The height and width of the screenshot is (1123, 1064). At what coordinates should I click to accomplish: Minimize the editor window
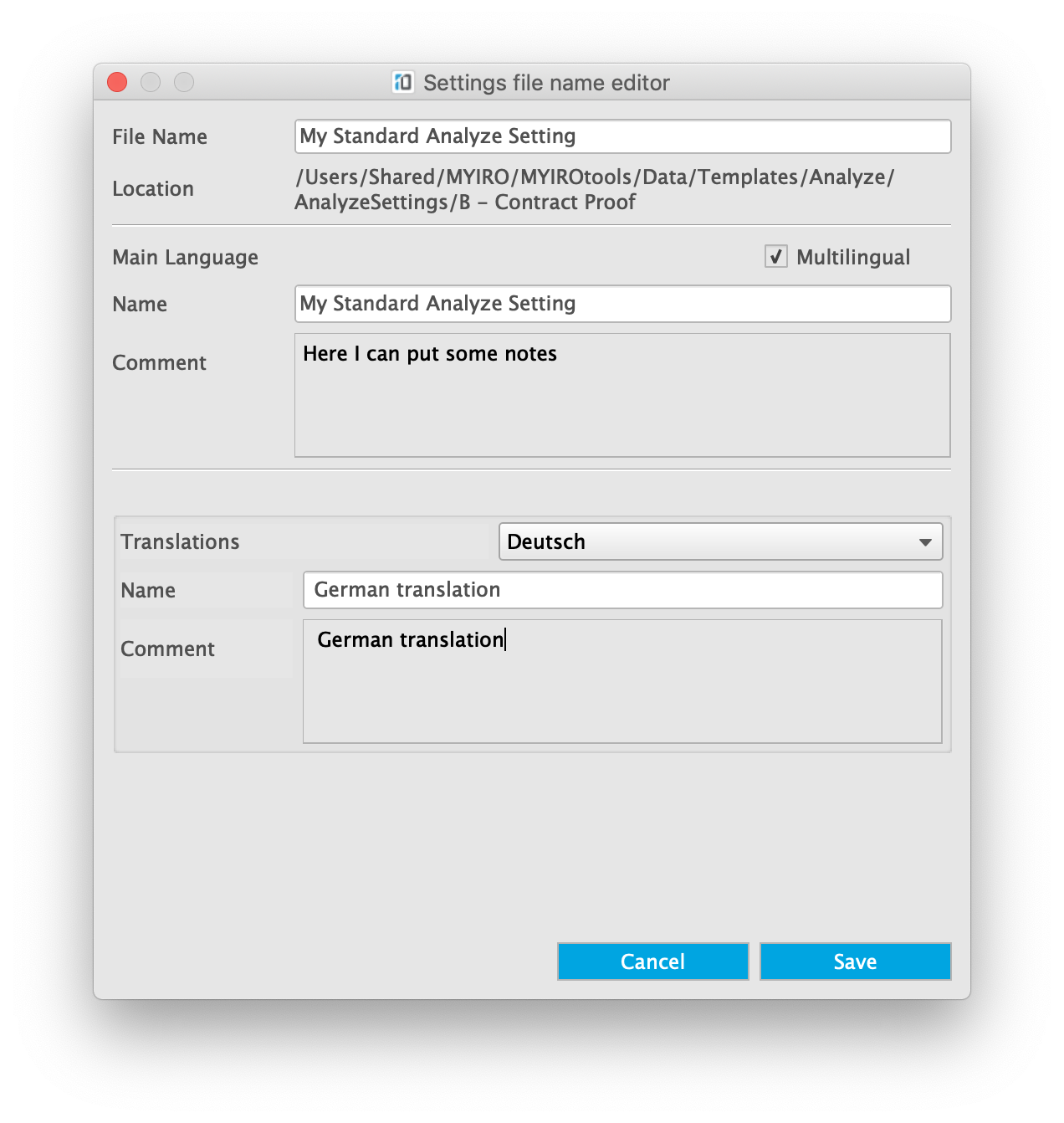[x=151, y=82]
